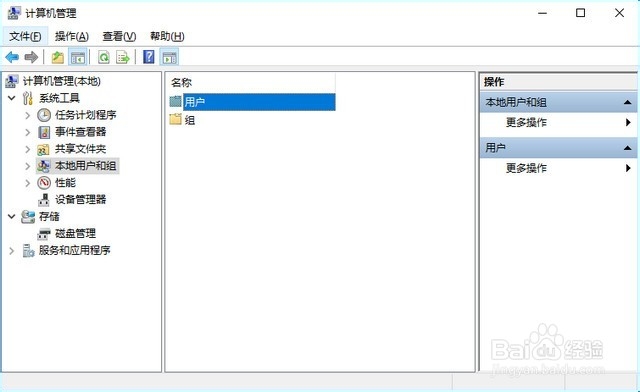Collapse the 系统工具 tree node

(12, 98)
